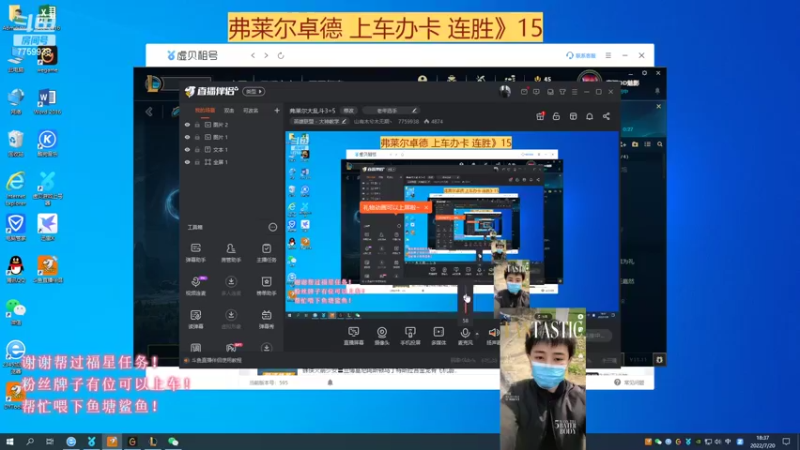Open the gift box icon with red badge
The image size is (800, 450).
click(x=540, y=116)
